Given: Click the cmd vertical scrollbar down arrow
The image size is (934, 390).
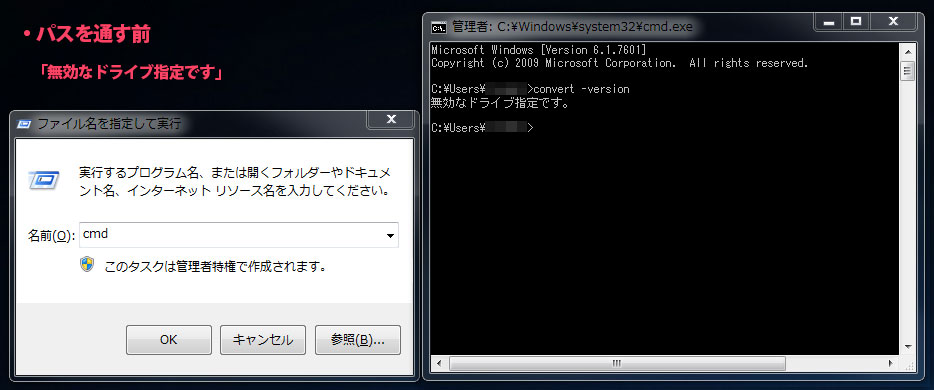Looking at the screenshot, I should pyautogui.click(x=908, y=347).
